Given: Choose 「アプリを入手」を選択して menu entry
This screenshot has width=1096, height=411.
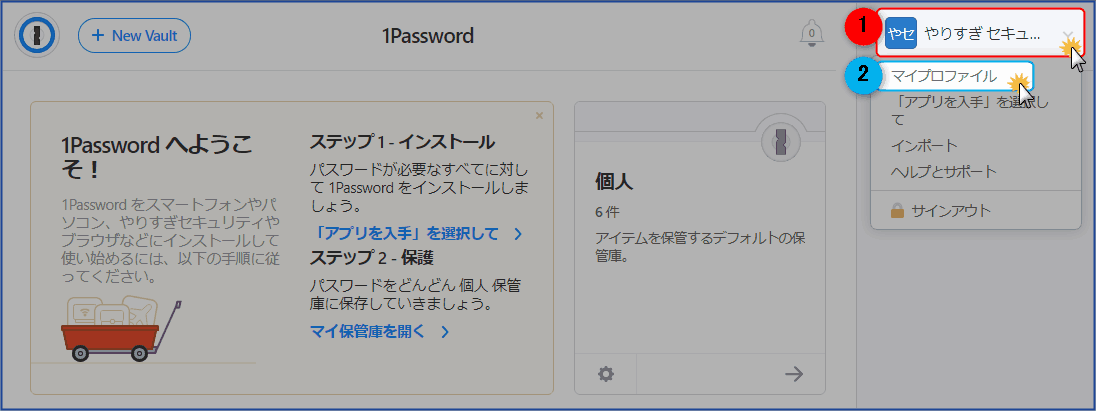Looking at the screenshot, I should [970, 110].
